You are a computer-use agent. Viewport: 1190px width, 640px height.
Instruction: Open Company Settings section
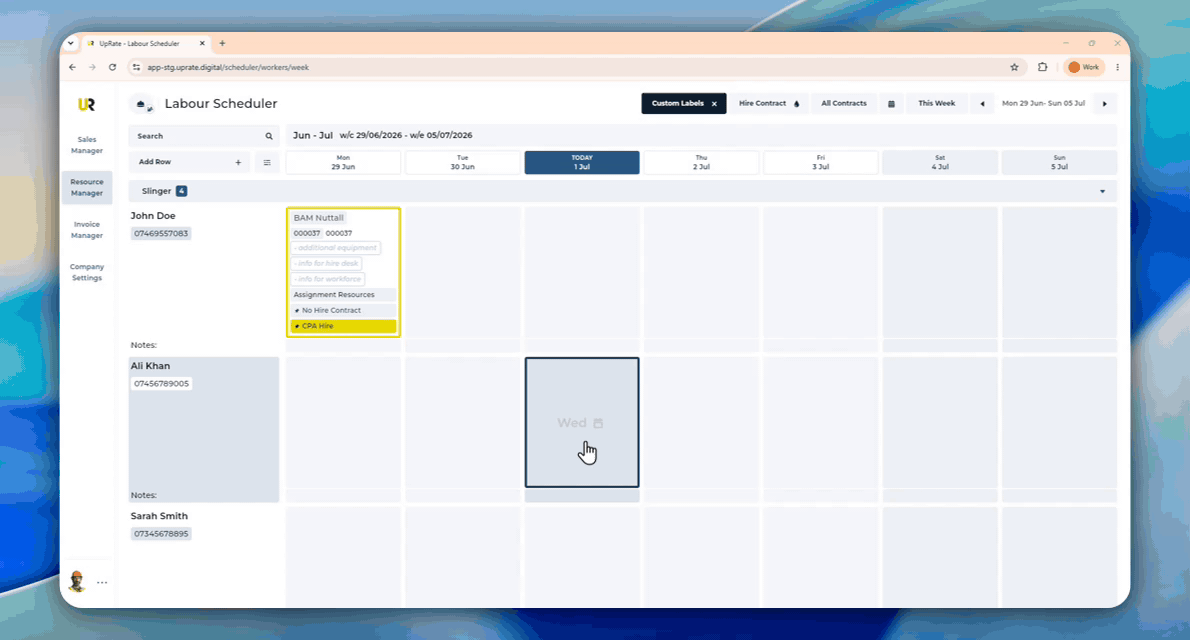pos(87,273)
